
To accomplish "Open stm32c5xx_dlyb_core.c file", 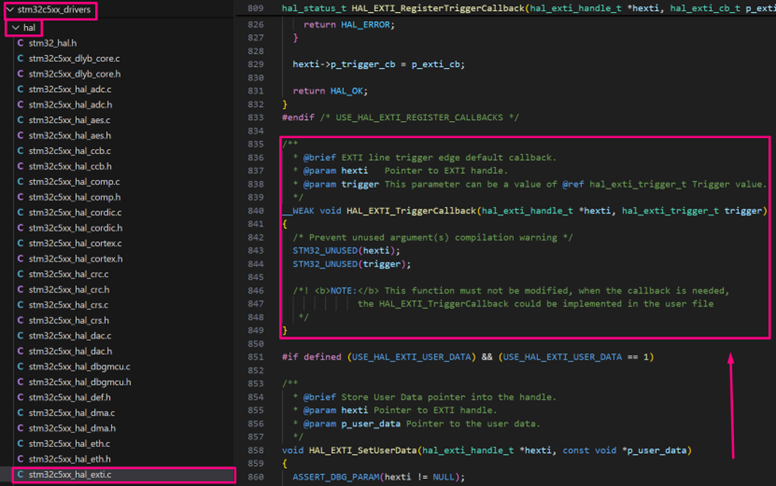I will [74, 58].
